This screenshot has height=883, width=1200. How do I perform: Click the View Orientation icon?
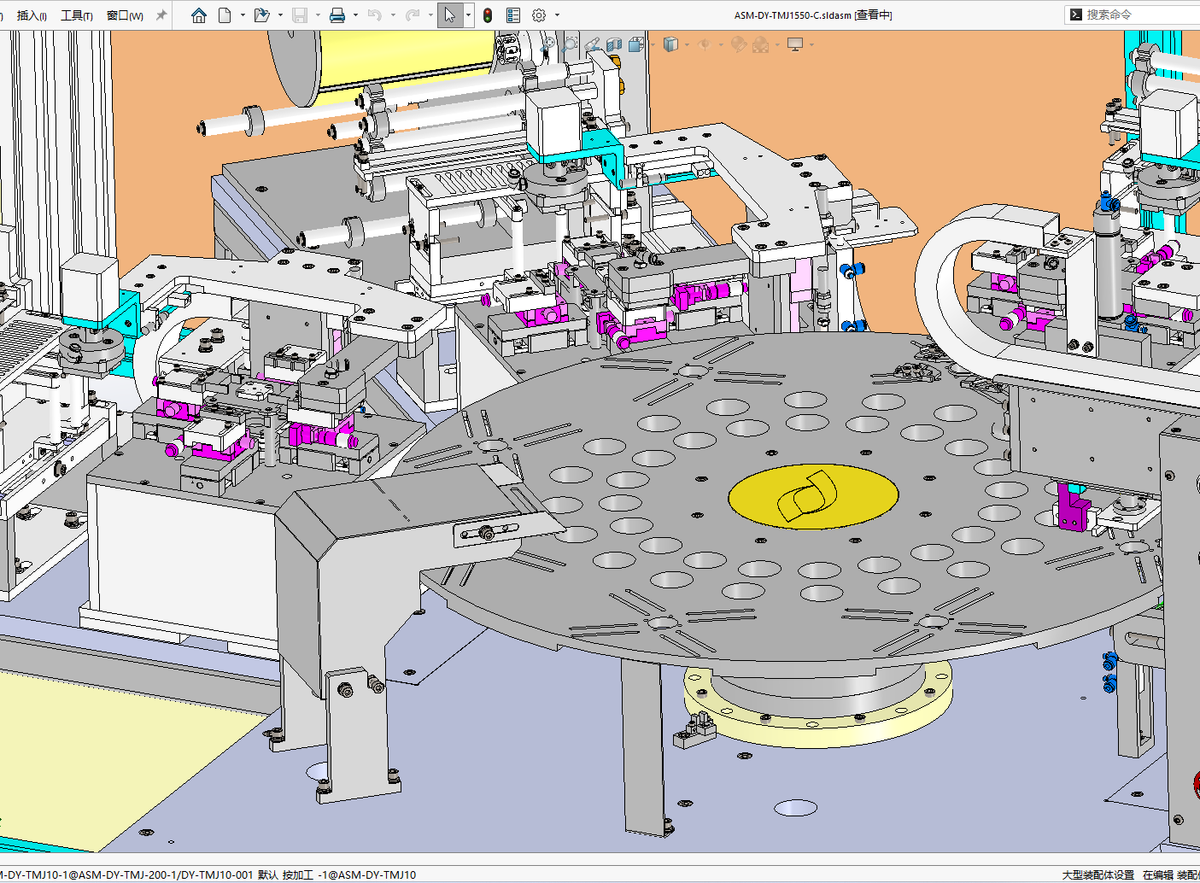(635, 44)
